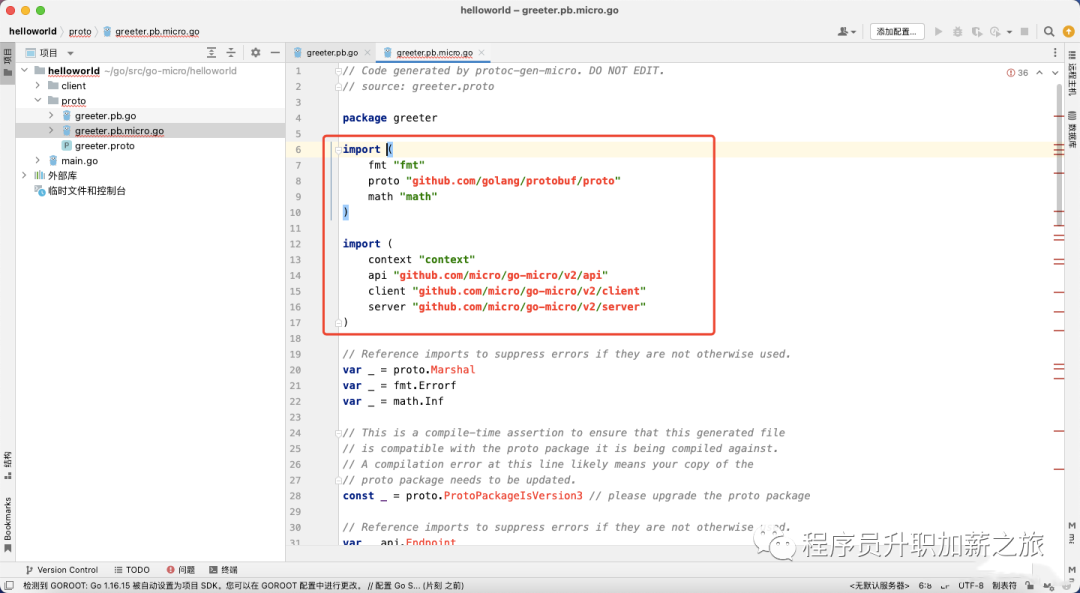Open the 项目 side tool window tab
Image resolution: width=1080 pixels, height=593 pixels.
(x=8, y=64)
